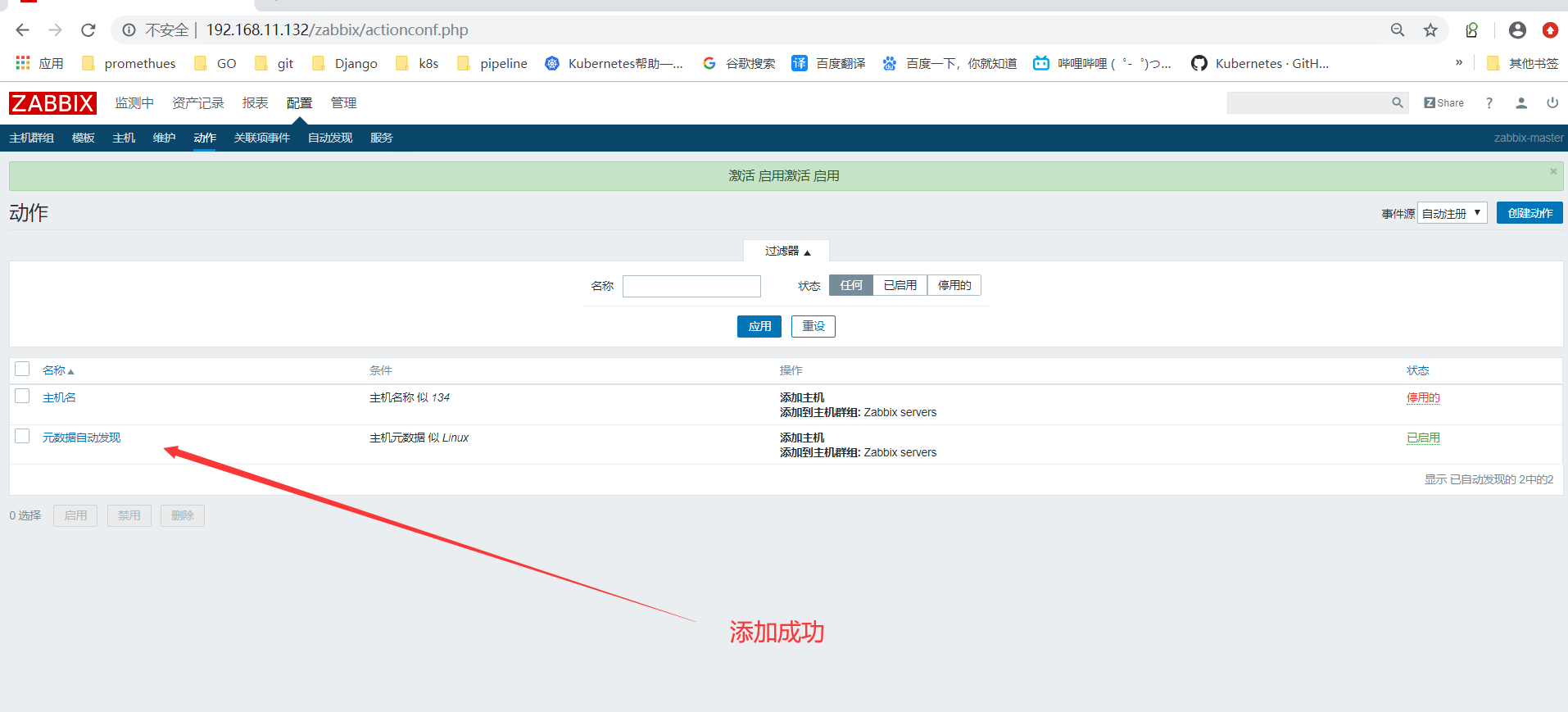
Task: Open the site security info icon
Action: [129, 30]
